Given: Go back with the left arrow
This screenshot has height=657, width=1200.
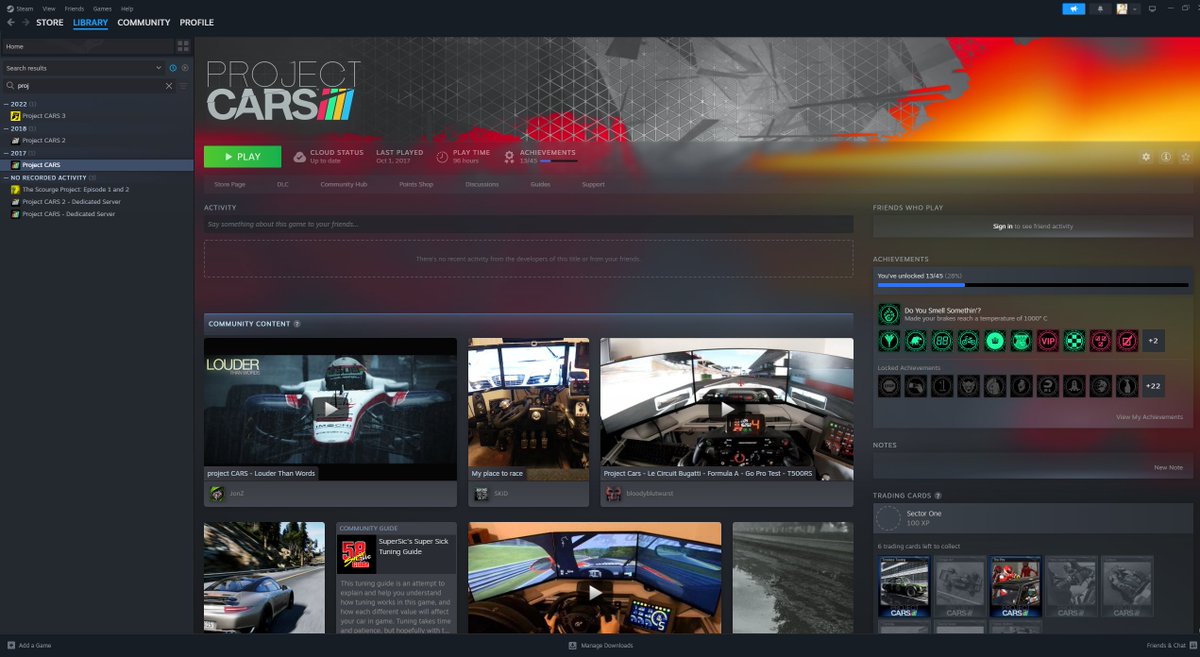Looking at the screenshot, I should 11,22.
